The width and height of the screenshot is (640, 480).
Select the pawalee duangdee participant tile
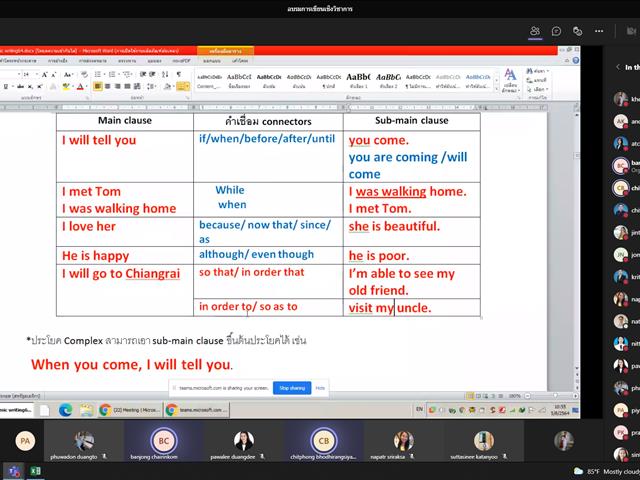pyautogui.click(x=244, y=443)
